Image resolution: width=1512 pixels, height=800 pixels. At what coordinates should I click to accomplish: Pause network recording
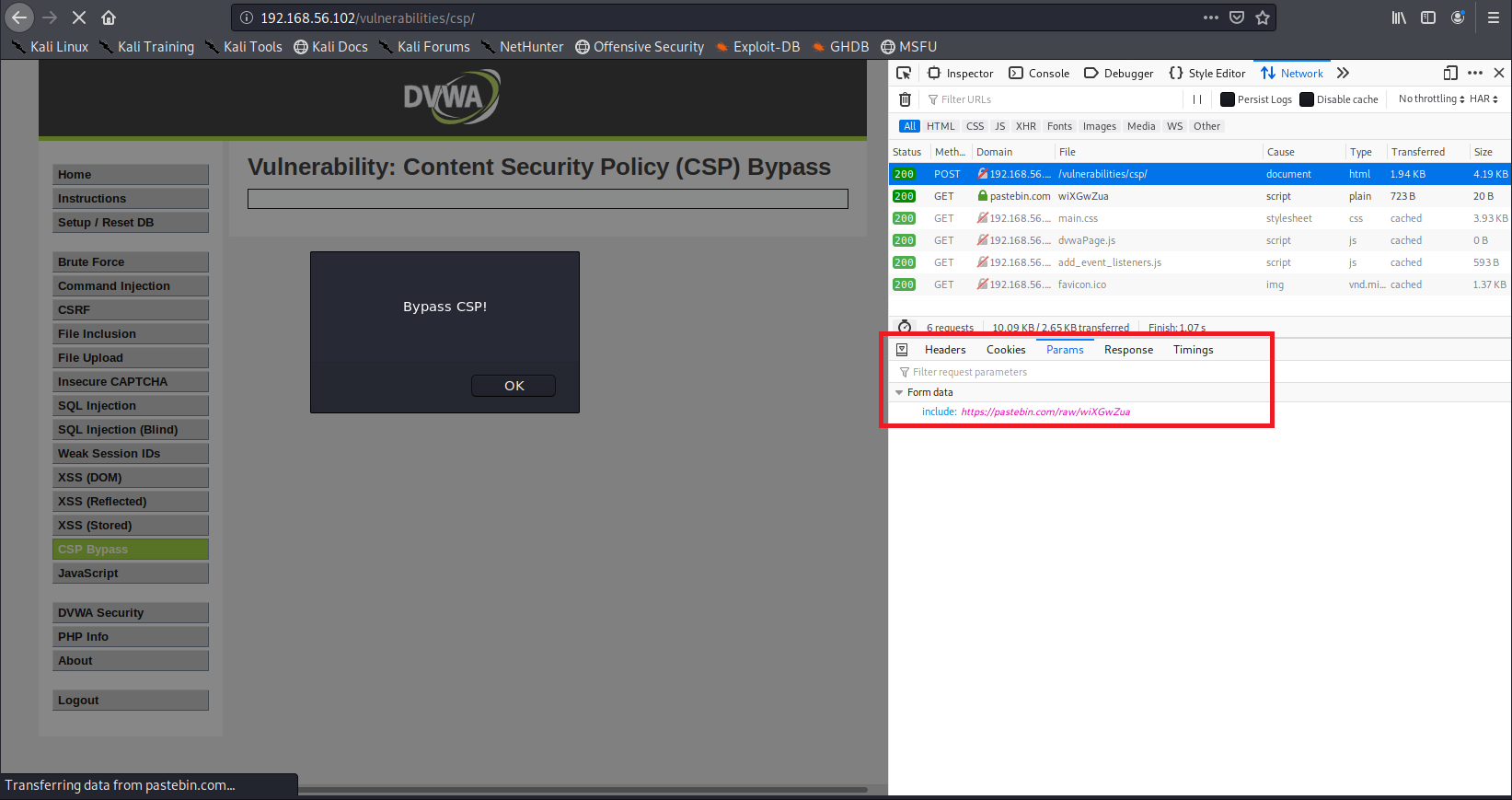tap(1197, 99)
